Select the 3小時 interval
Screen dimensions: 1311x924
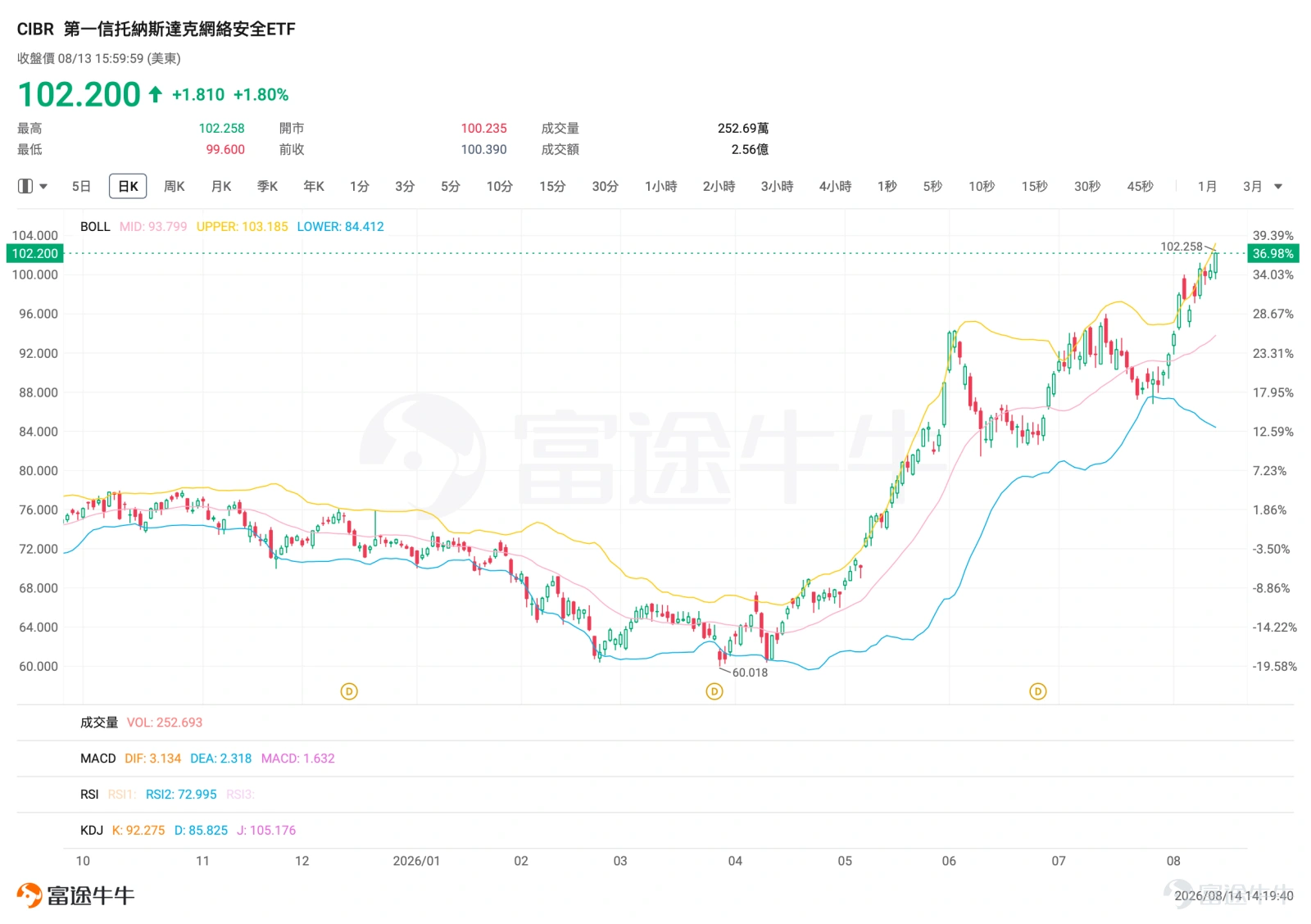click(x=778, y=187)
